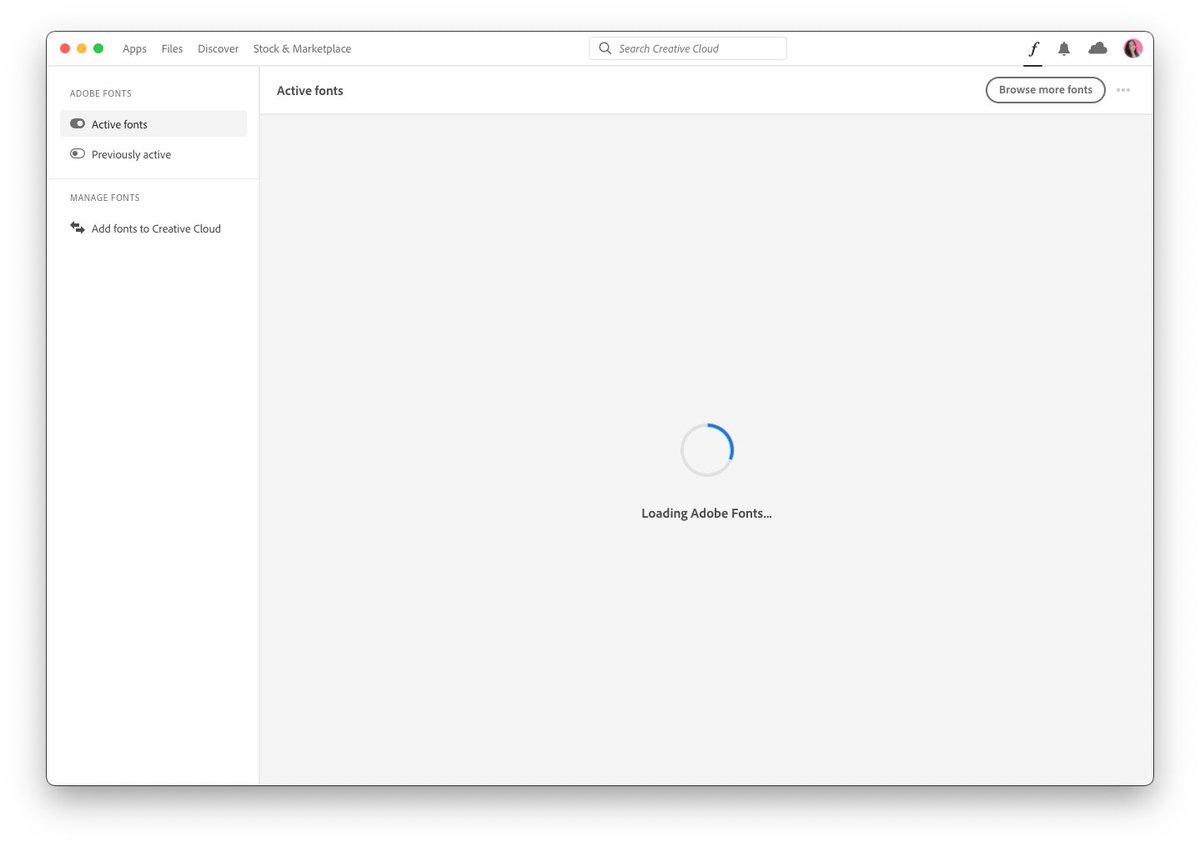This screenshot has height=847, width=1200.
Task: Open the user profile avatar
Action: [1133, 48]
